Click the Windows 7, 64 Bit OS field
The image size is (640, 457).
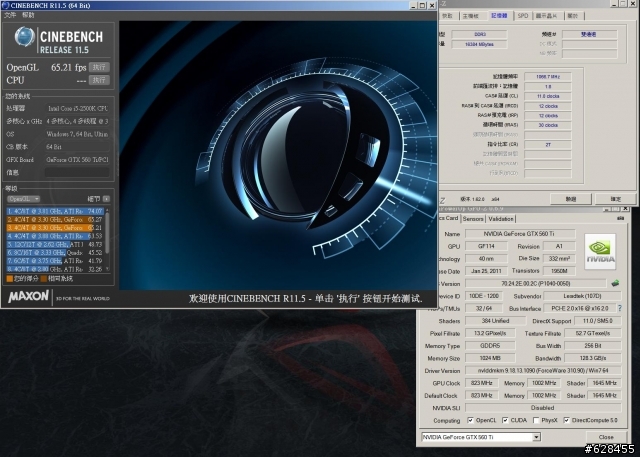[77, 134]
